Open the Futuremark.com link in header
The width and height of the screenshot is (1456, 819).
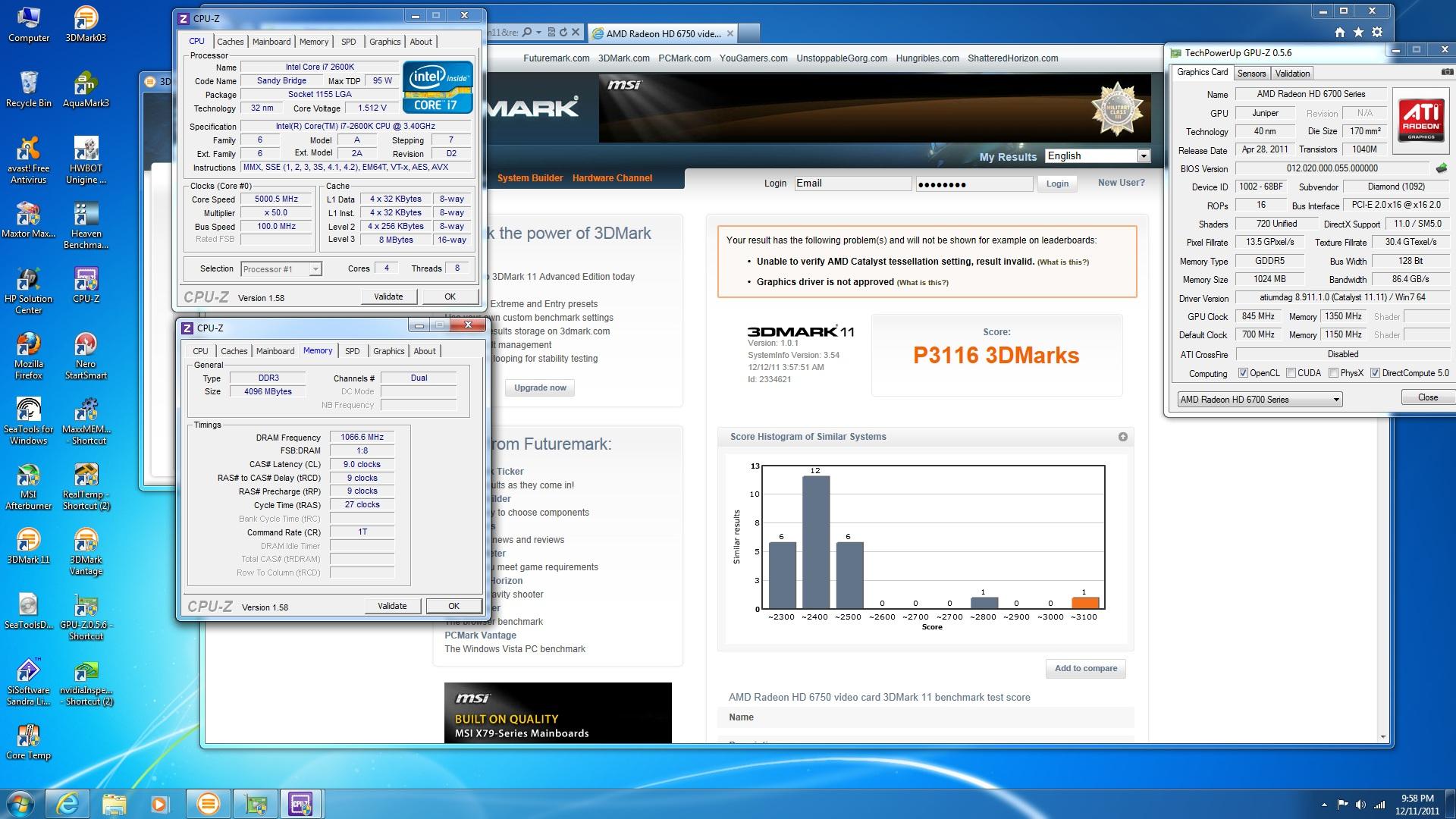(556, 58)
